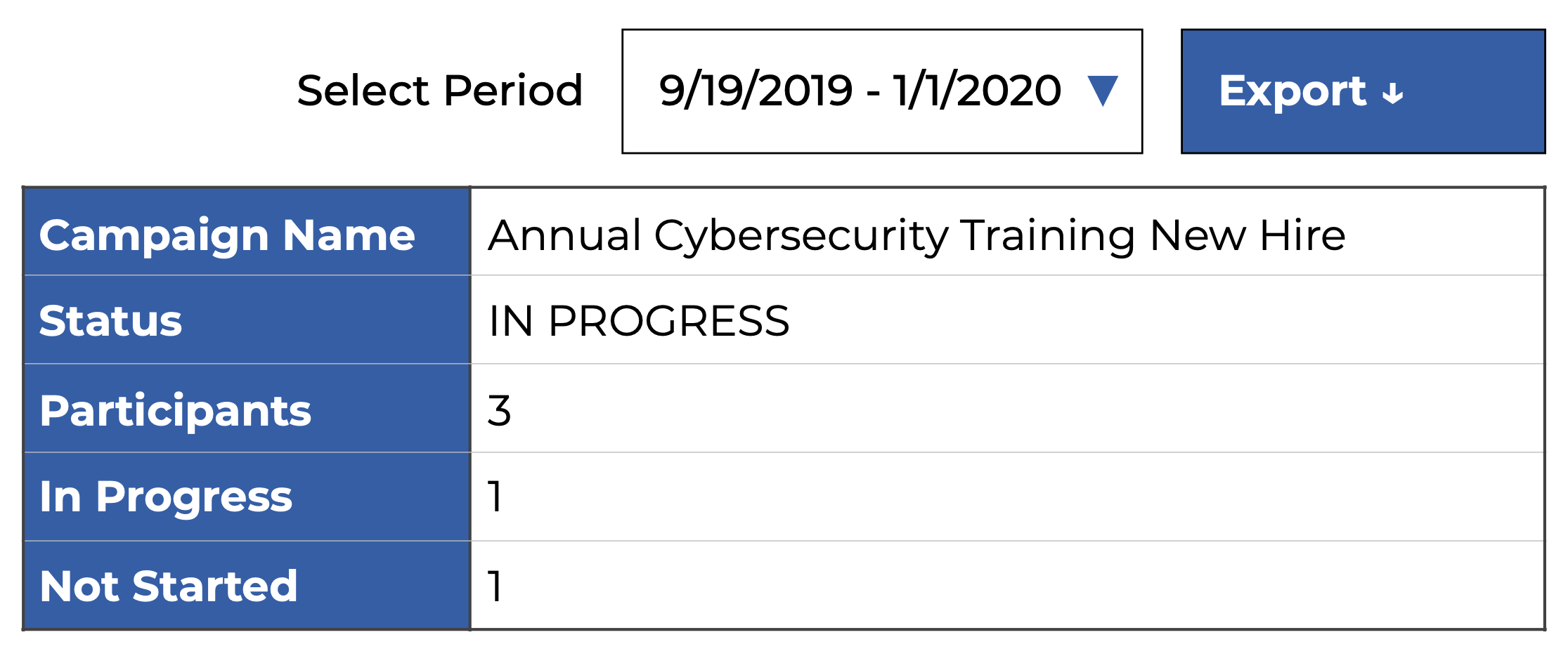Select the Status header cell
1568x656 pixels.
coord(110,322)
